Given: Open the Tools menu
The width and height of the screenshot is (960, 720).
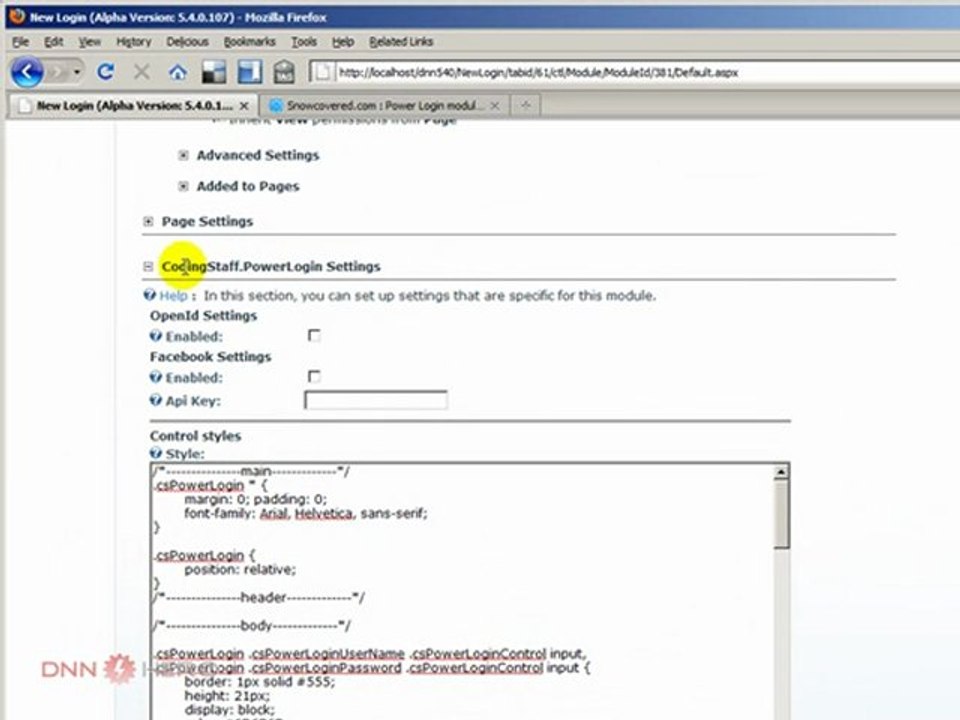Looking at the screenshot, I should (304, 42).
